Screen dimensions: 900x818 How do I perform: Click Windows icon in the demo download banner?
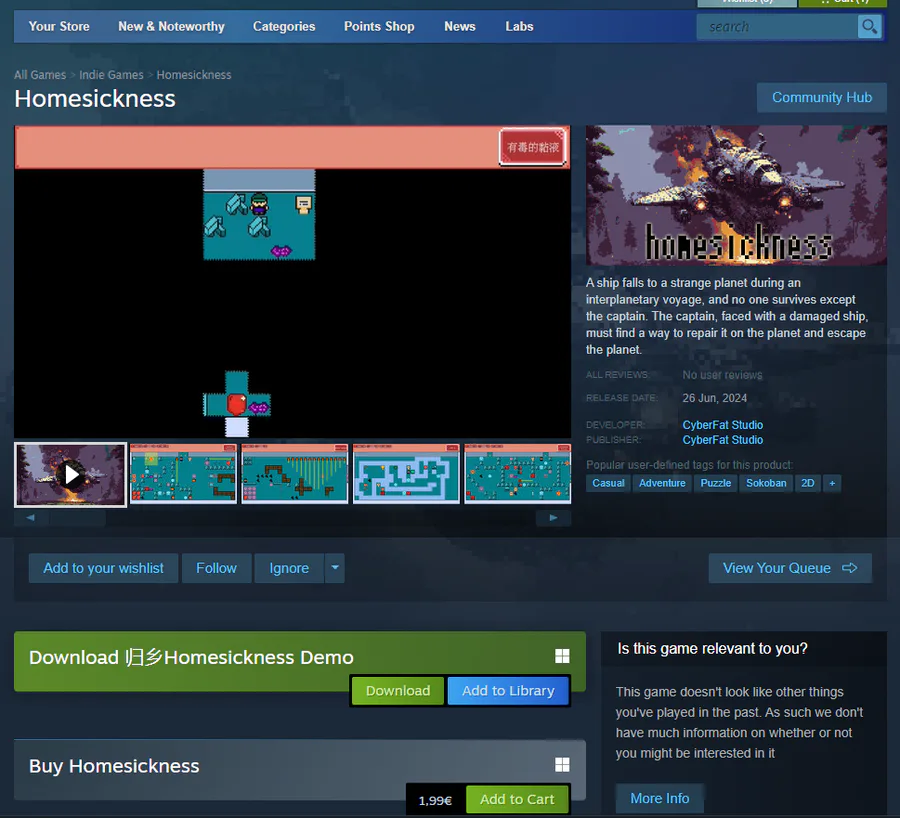pyautogui.click(x=562, y=656)
